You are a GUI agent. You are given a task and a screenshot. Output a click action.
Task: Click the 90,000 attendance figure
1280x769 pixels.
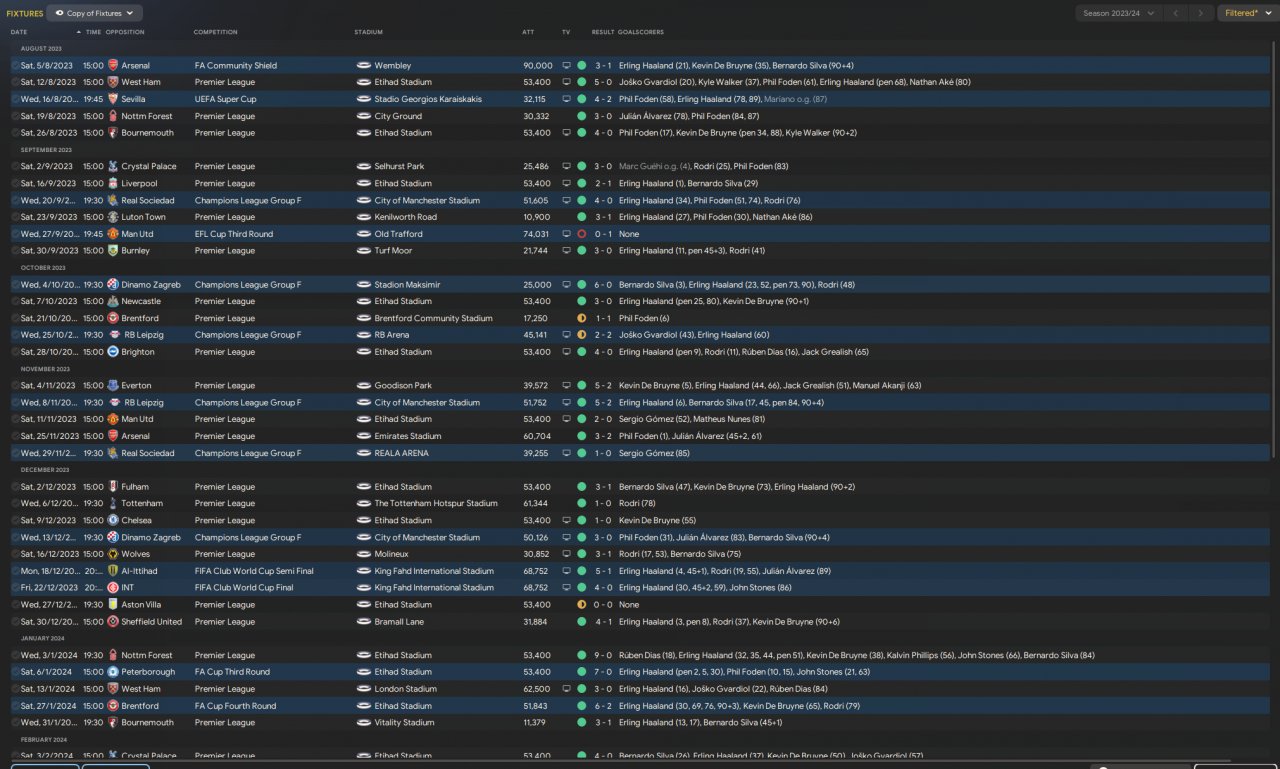[x=538, y=66]
